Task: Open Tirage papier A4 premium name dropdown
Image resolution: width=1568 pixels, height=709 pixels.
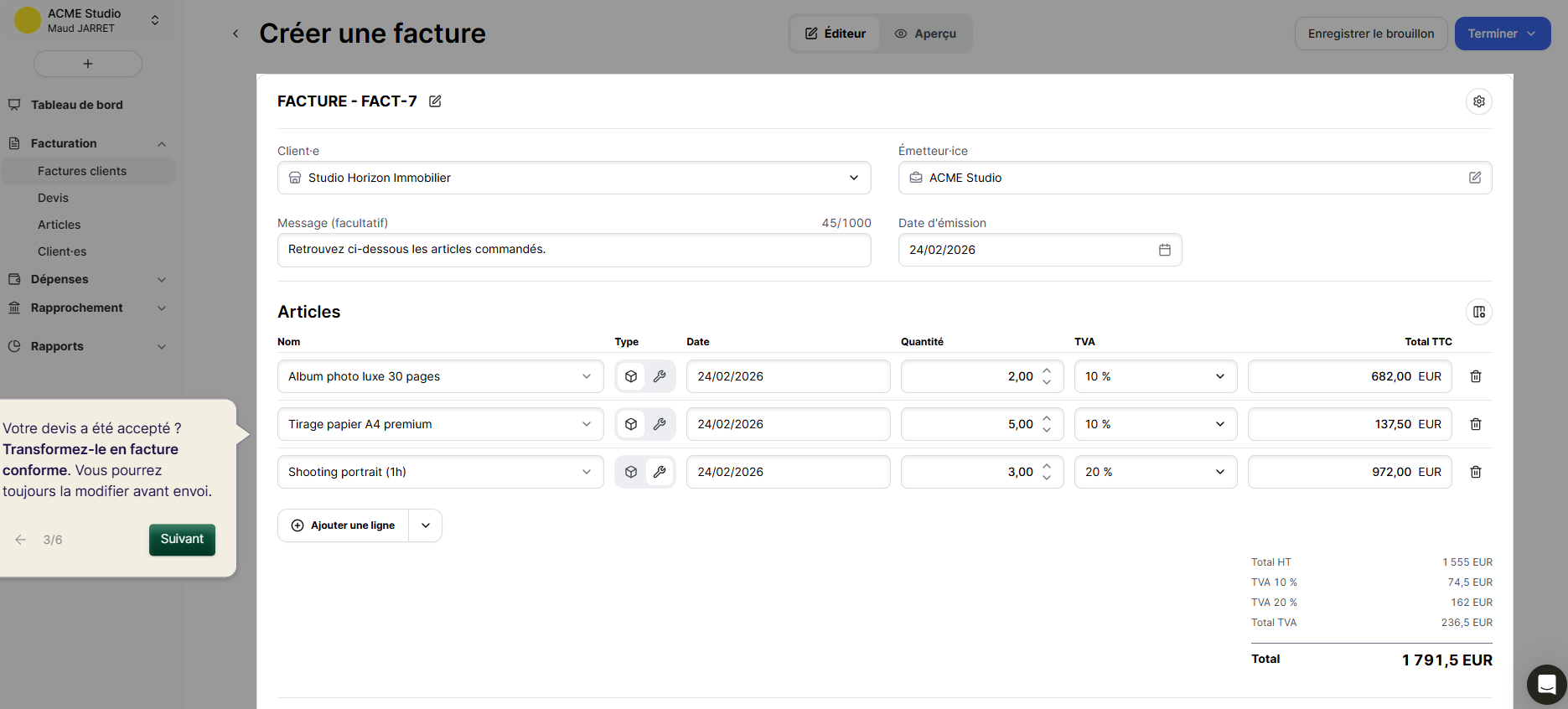Action: [441, 424]
